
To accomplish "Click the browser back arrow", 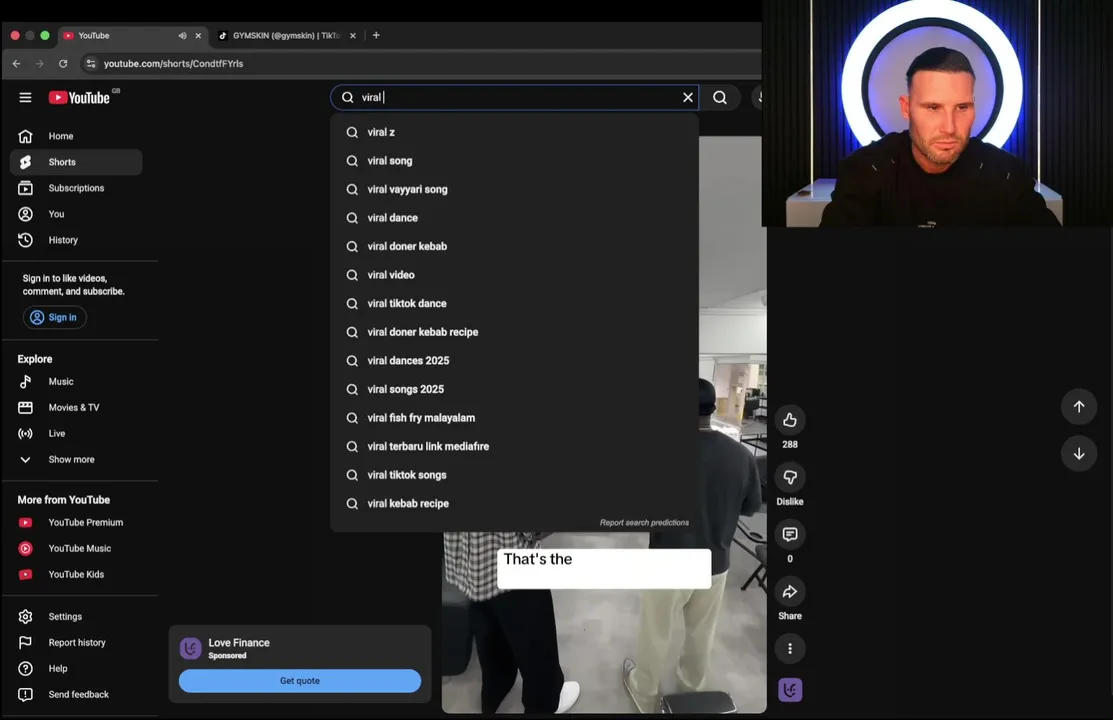I will tap(16, 63).
